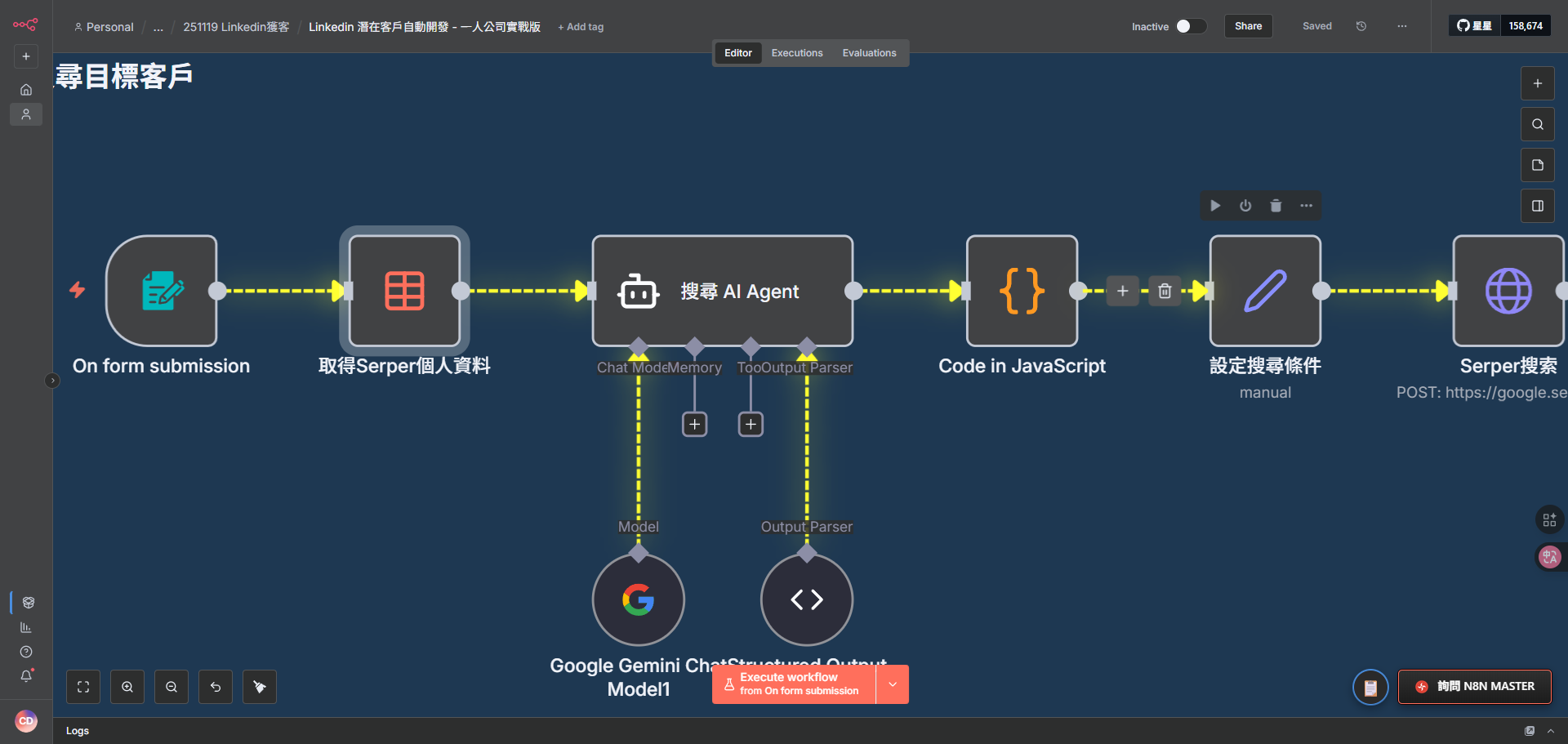Fit the workflow to the view
Viewport: 1568px width, 744px height.
point(82,686)
